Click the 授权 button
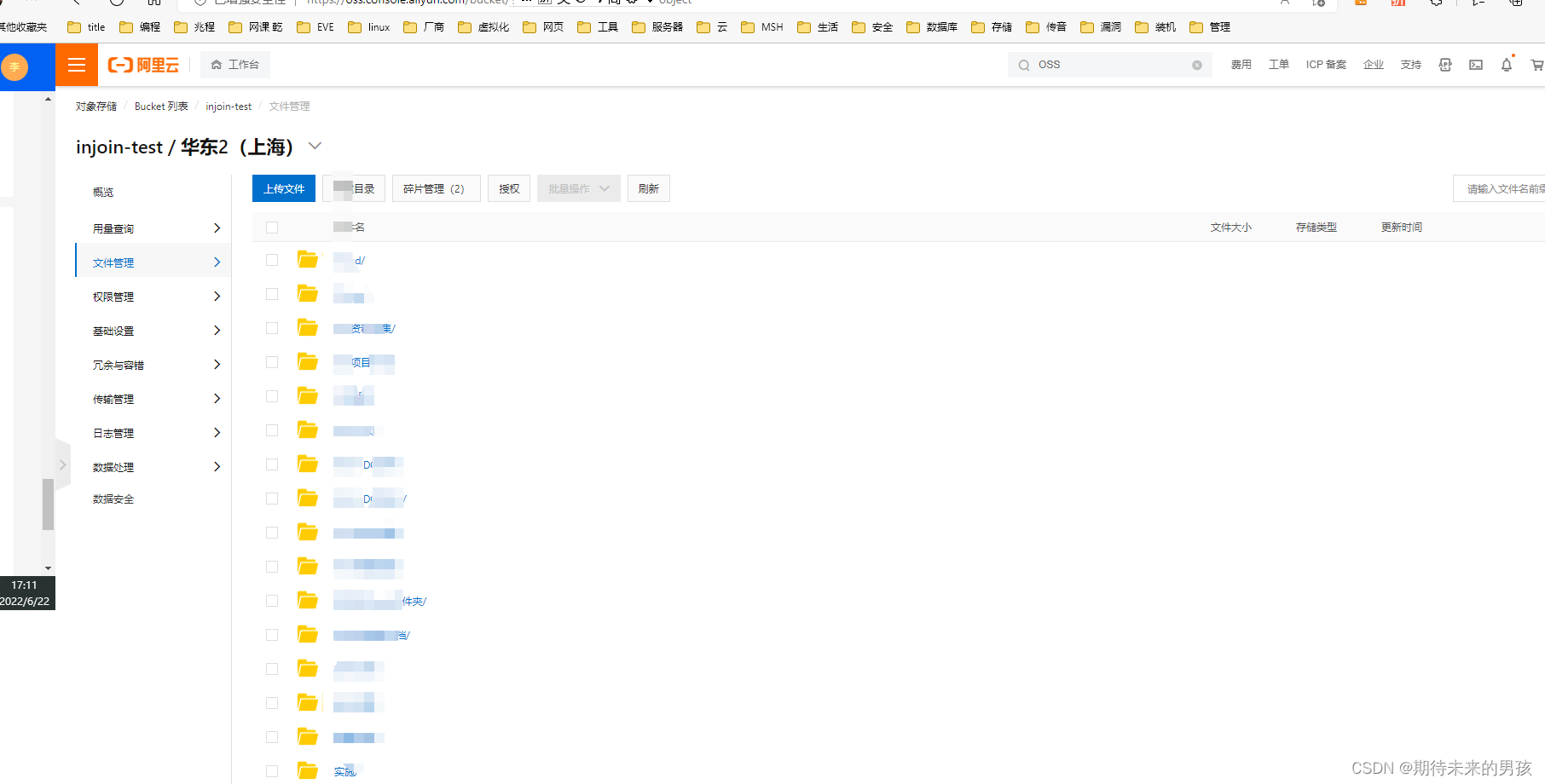The height and width of the screenshot is (784, 1545). click(x=509, y=188)
